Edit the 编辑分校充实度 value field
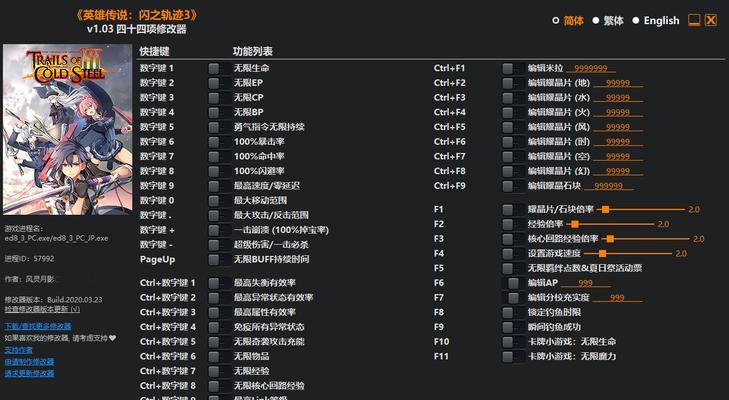This screenshot has width=729, height=400. click(x=617, y=298)
